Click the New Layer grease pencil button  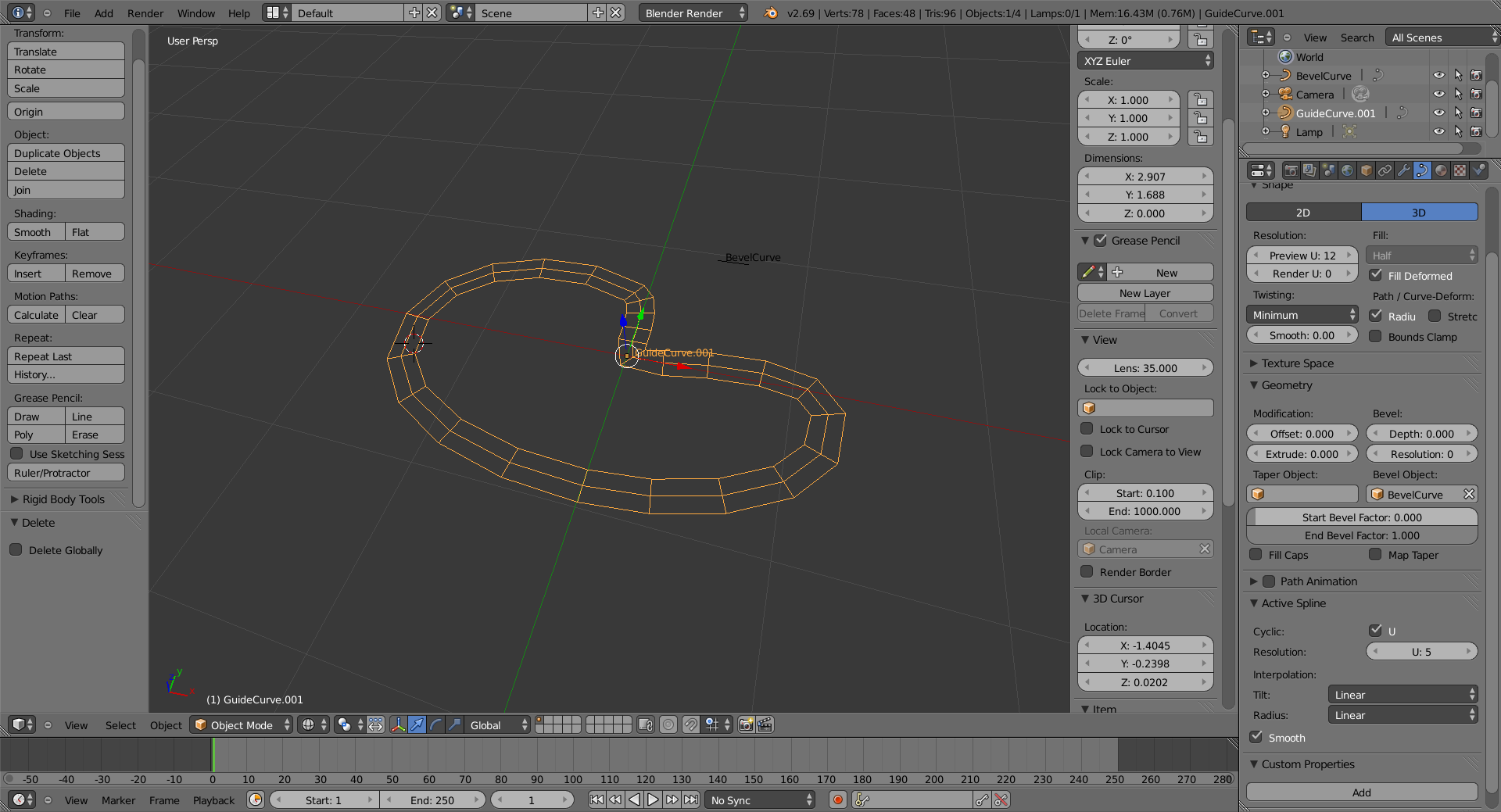tap(1145, 293)
